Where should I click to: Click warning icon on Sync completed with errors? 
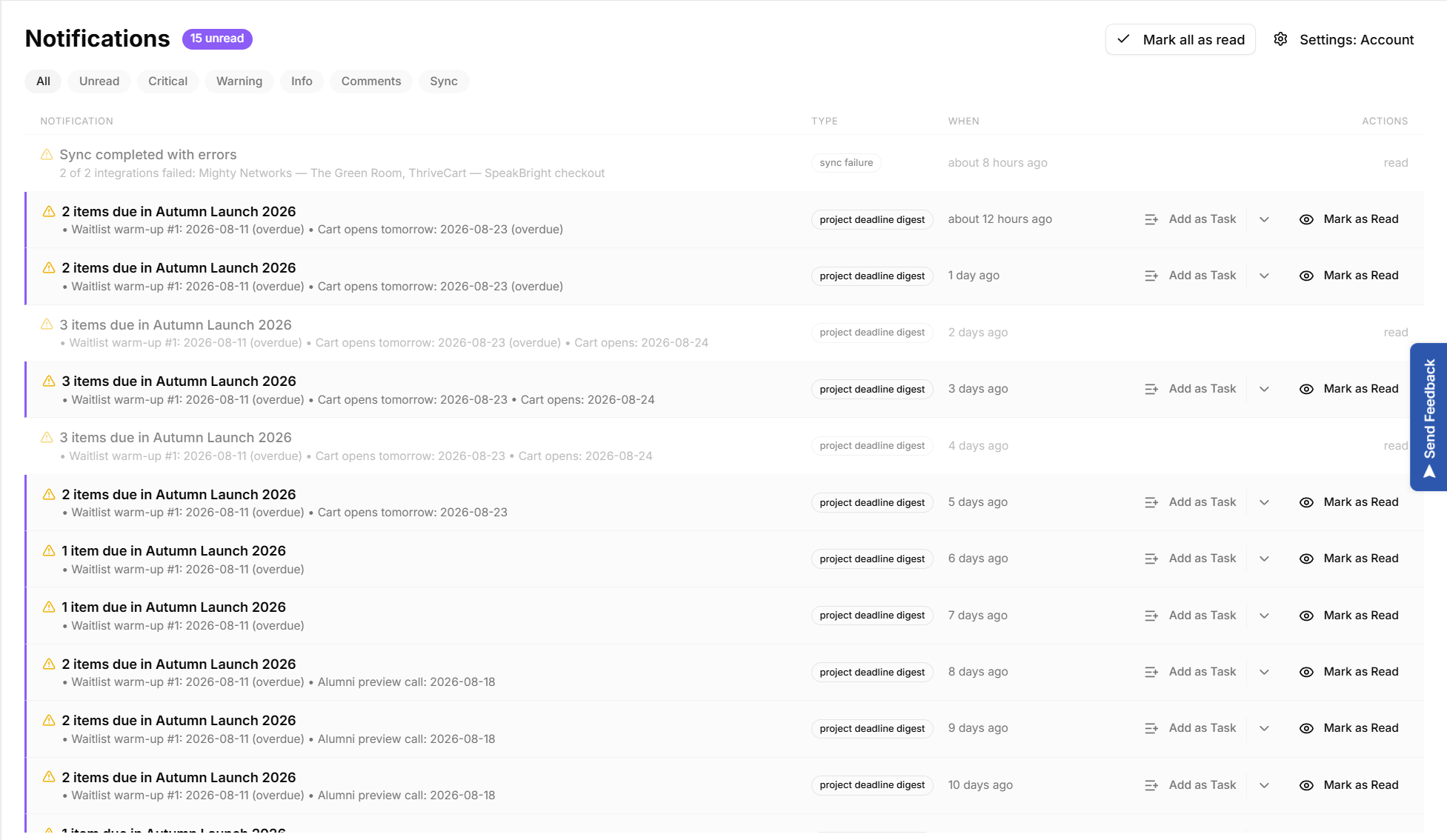pyautogui.click(x=47, y=154)
